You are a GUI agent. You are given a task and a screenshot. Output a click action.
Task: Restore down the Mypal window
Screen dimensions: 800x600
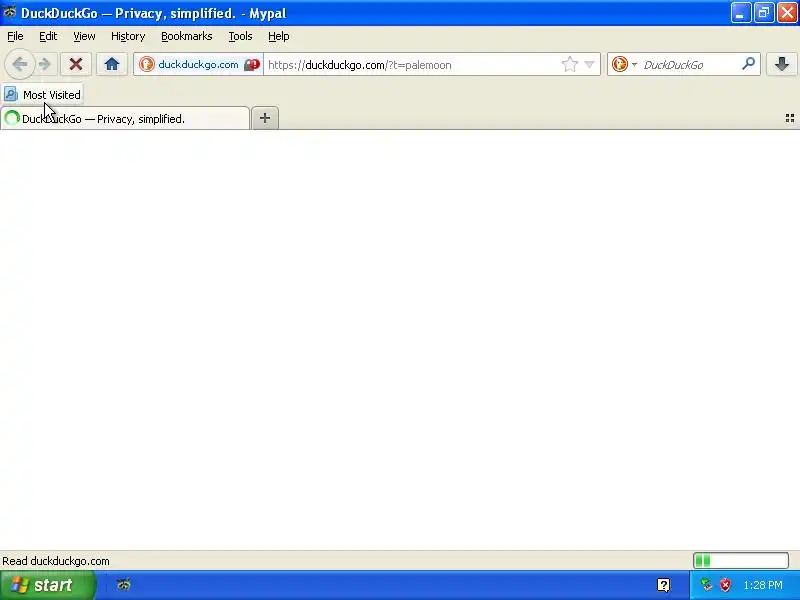[764, 13]
